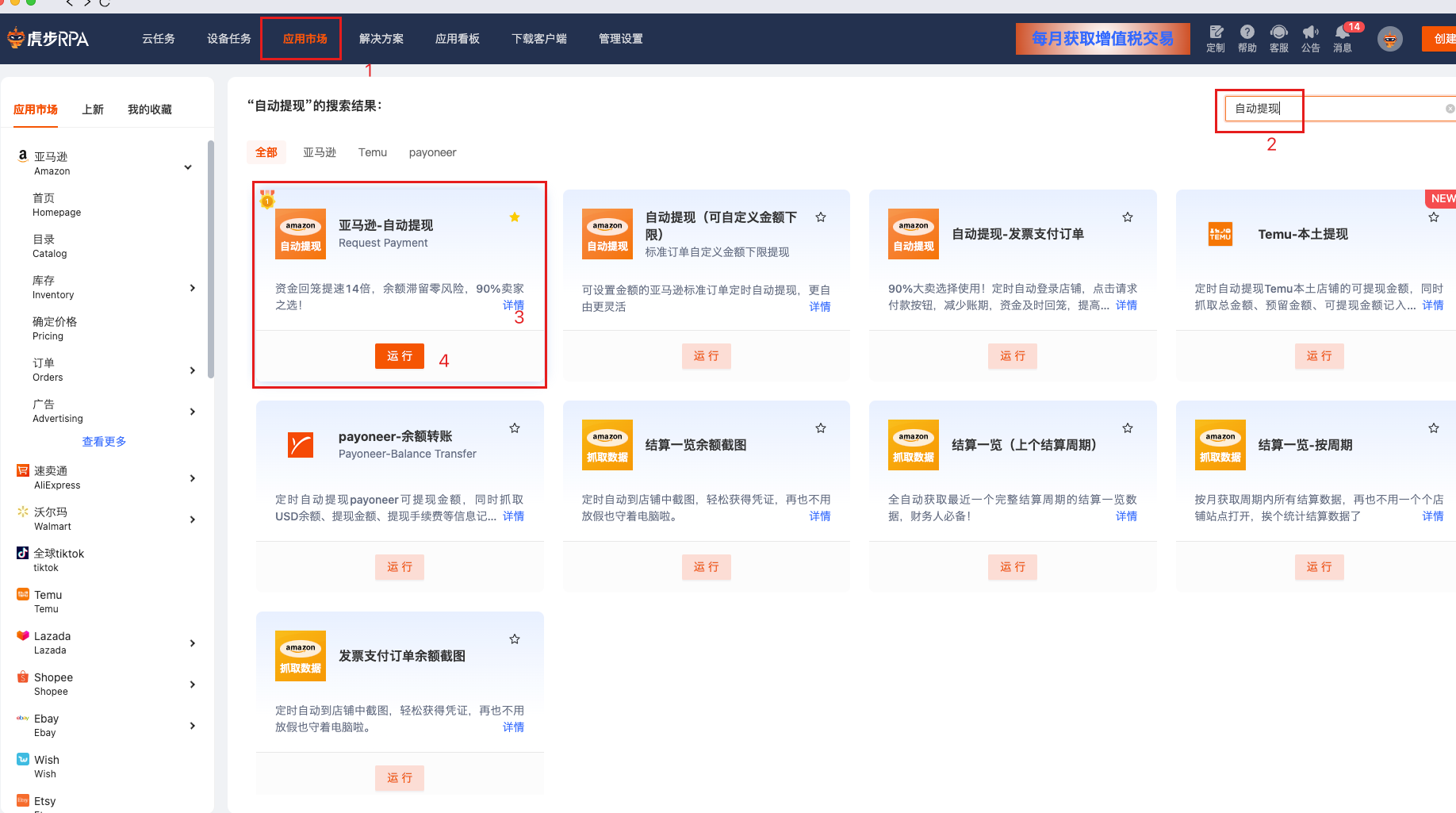Favorite 结算一览余额截图 with the star

(821, 428)
